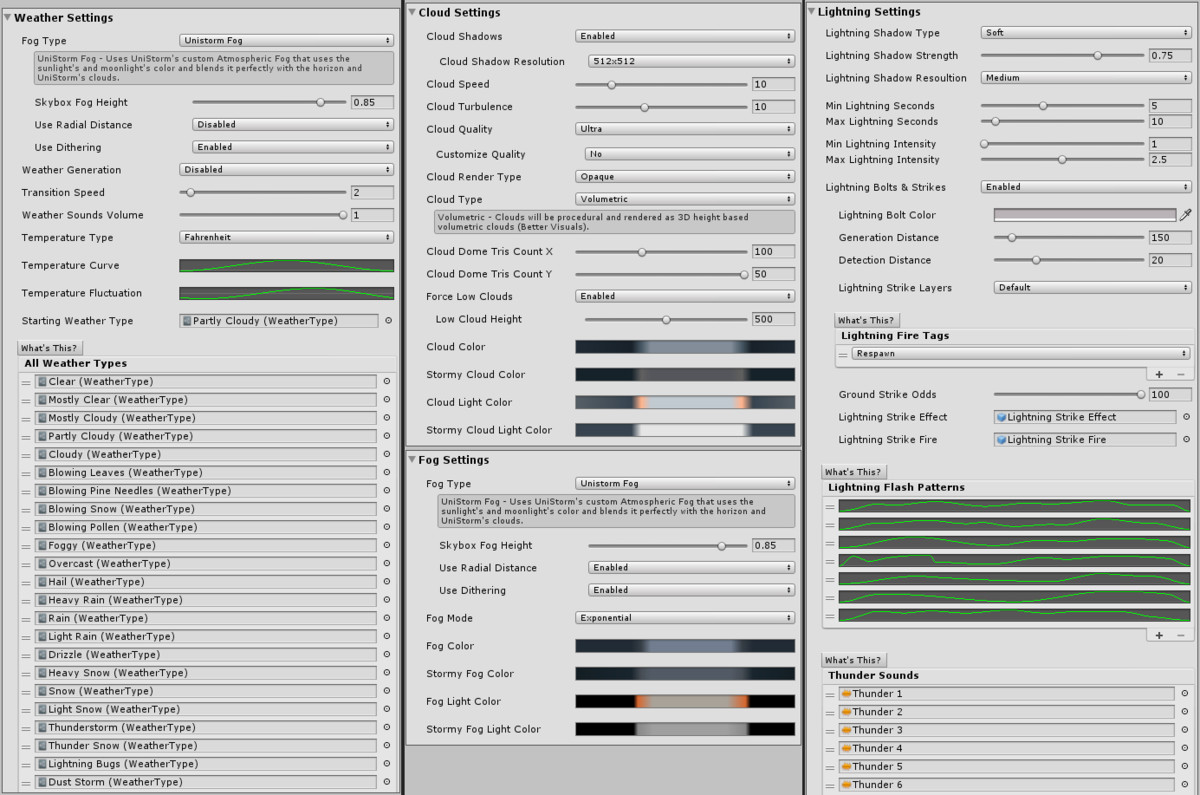Open the Temperature Type dropdown
Screen dimensions: 1200x795
pyautogui.click(x=286, y=238)
